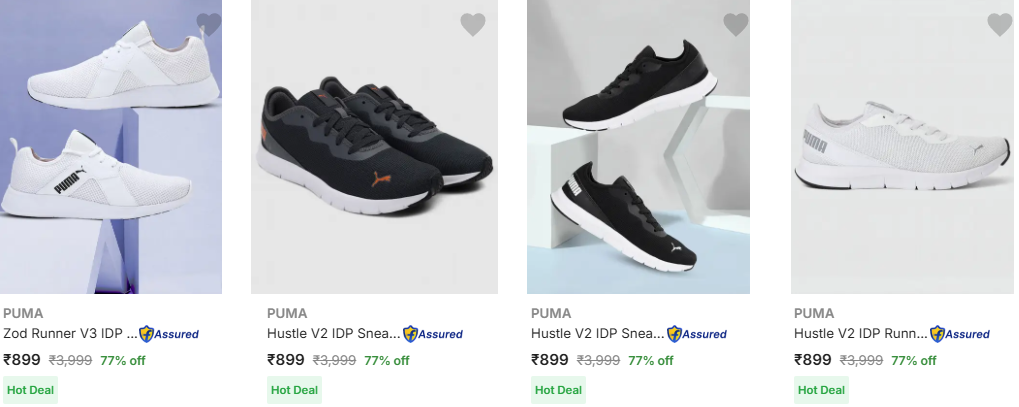
Task: Toggle wishlist heart on white Hustle V2 Runner
Action: (999, 24)
